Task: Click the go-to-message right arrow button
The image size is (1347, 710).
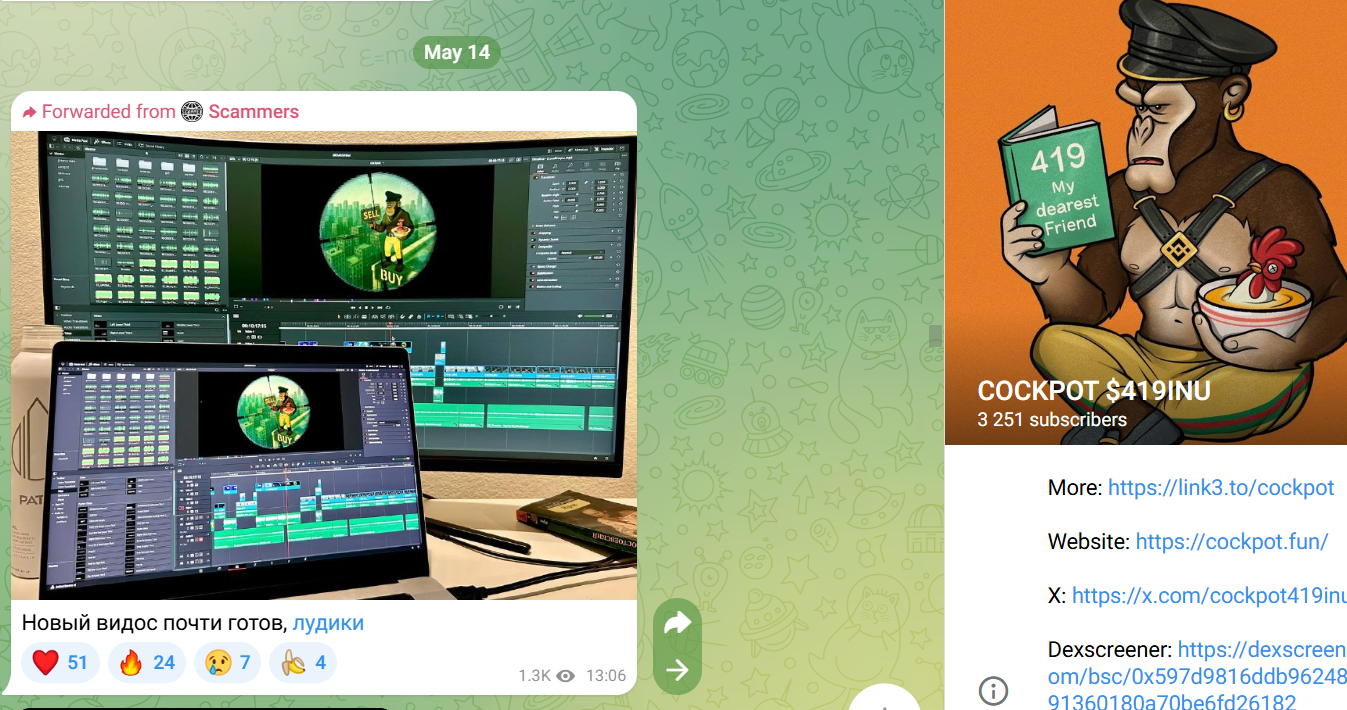Action: pos(677,669)
